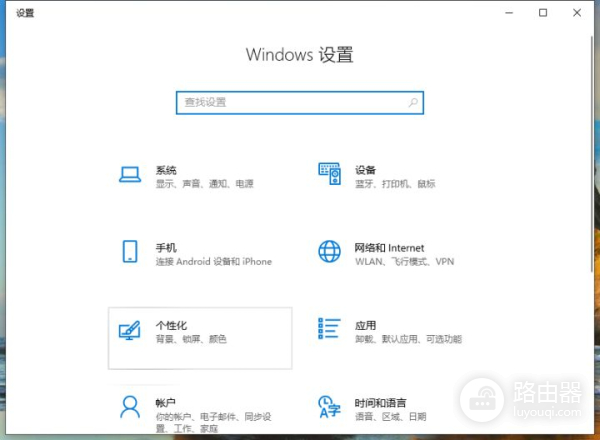
Task: Open the 时间和语言 clock icon
Action: (329, 407)
